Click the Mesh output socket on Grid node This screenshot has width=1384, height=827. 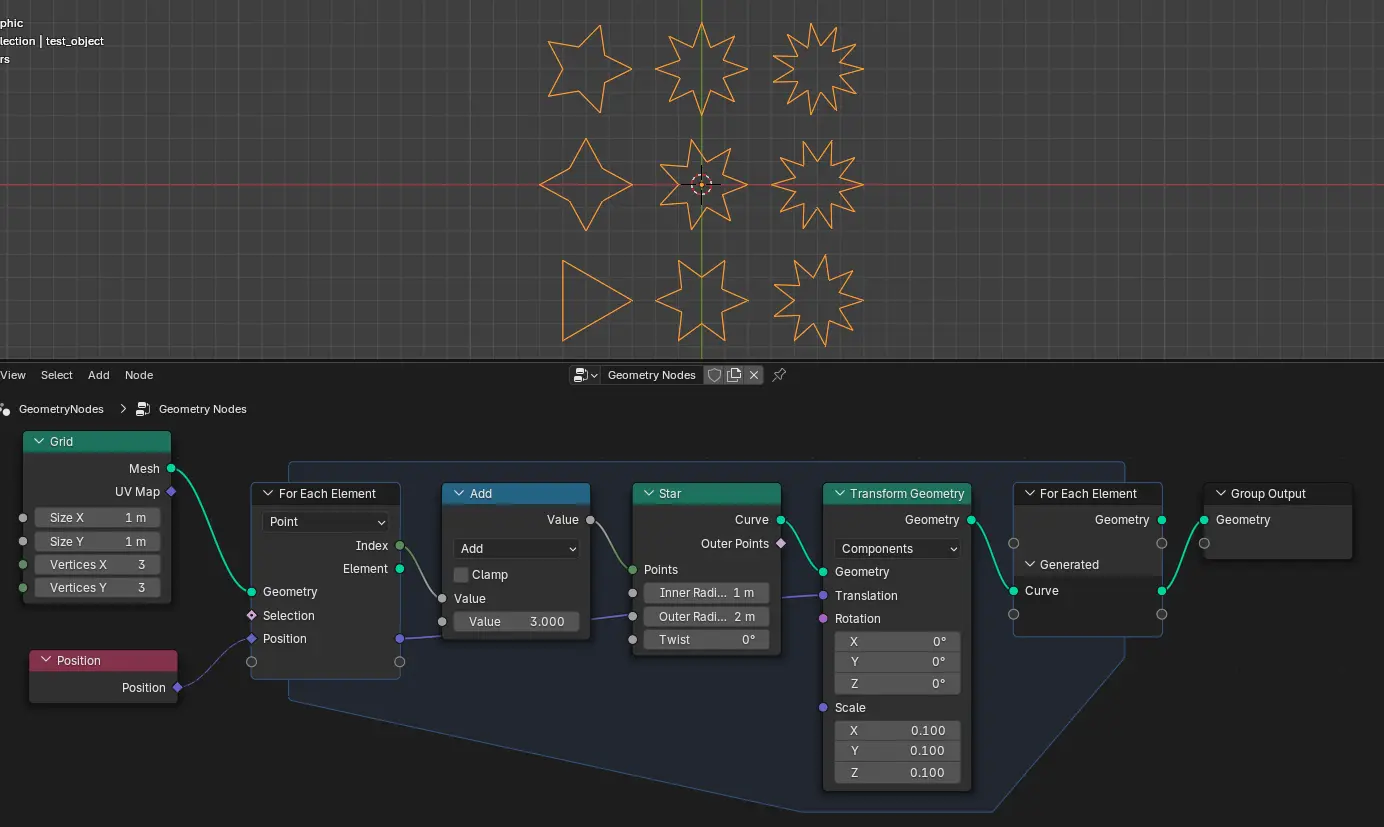[171, 468]
